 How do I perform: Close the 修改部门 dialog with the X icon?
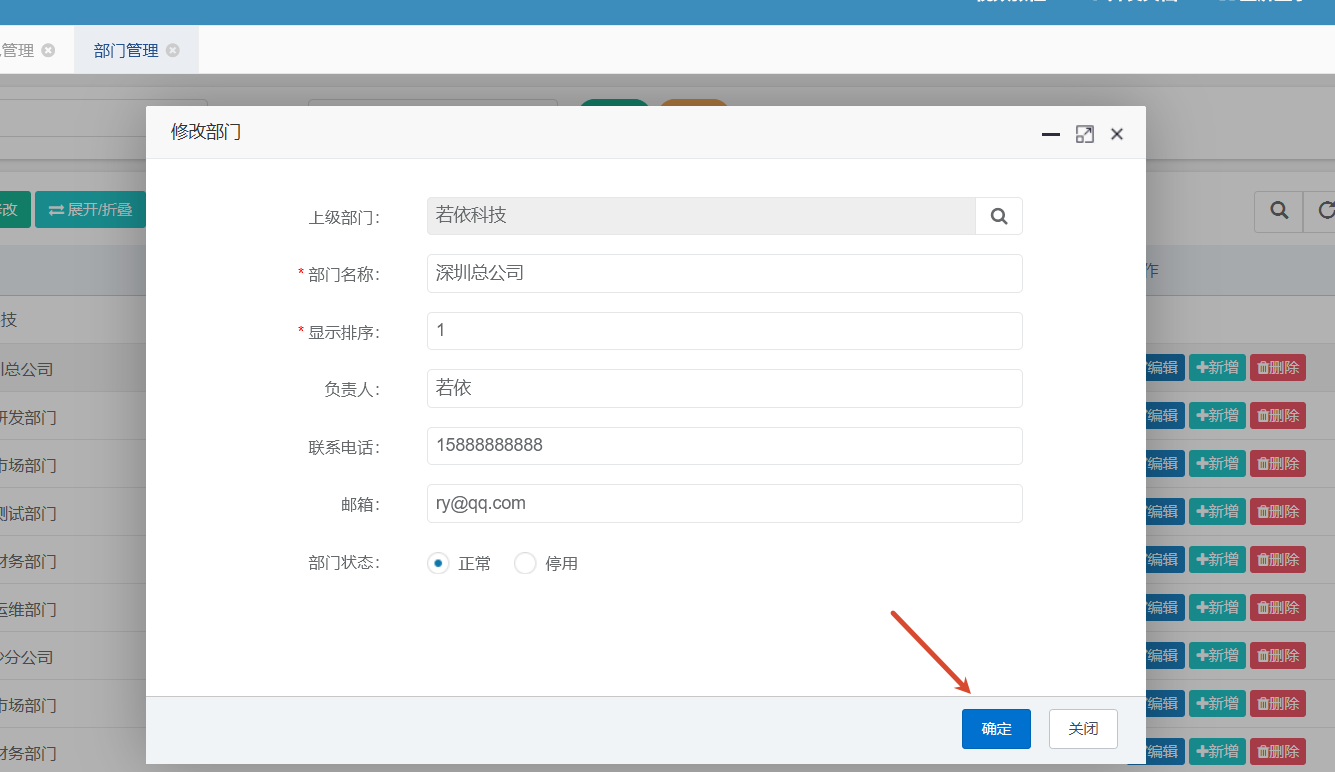tap(1117, 134)
